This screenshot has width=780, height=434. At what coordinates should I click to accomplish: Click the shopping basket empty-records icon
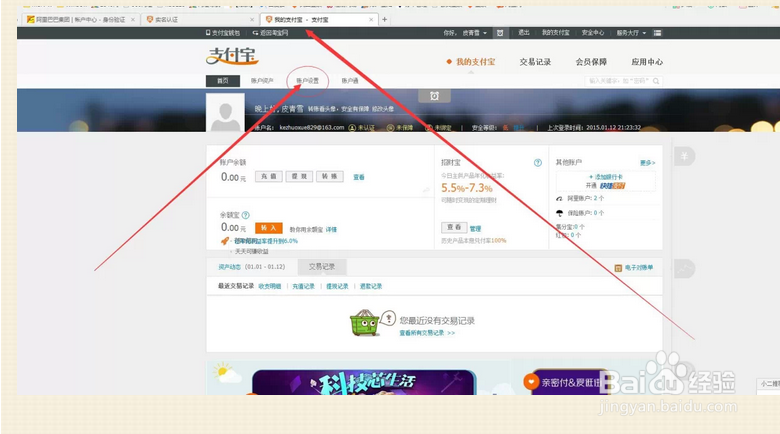[365, 323]
